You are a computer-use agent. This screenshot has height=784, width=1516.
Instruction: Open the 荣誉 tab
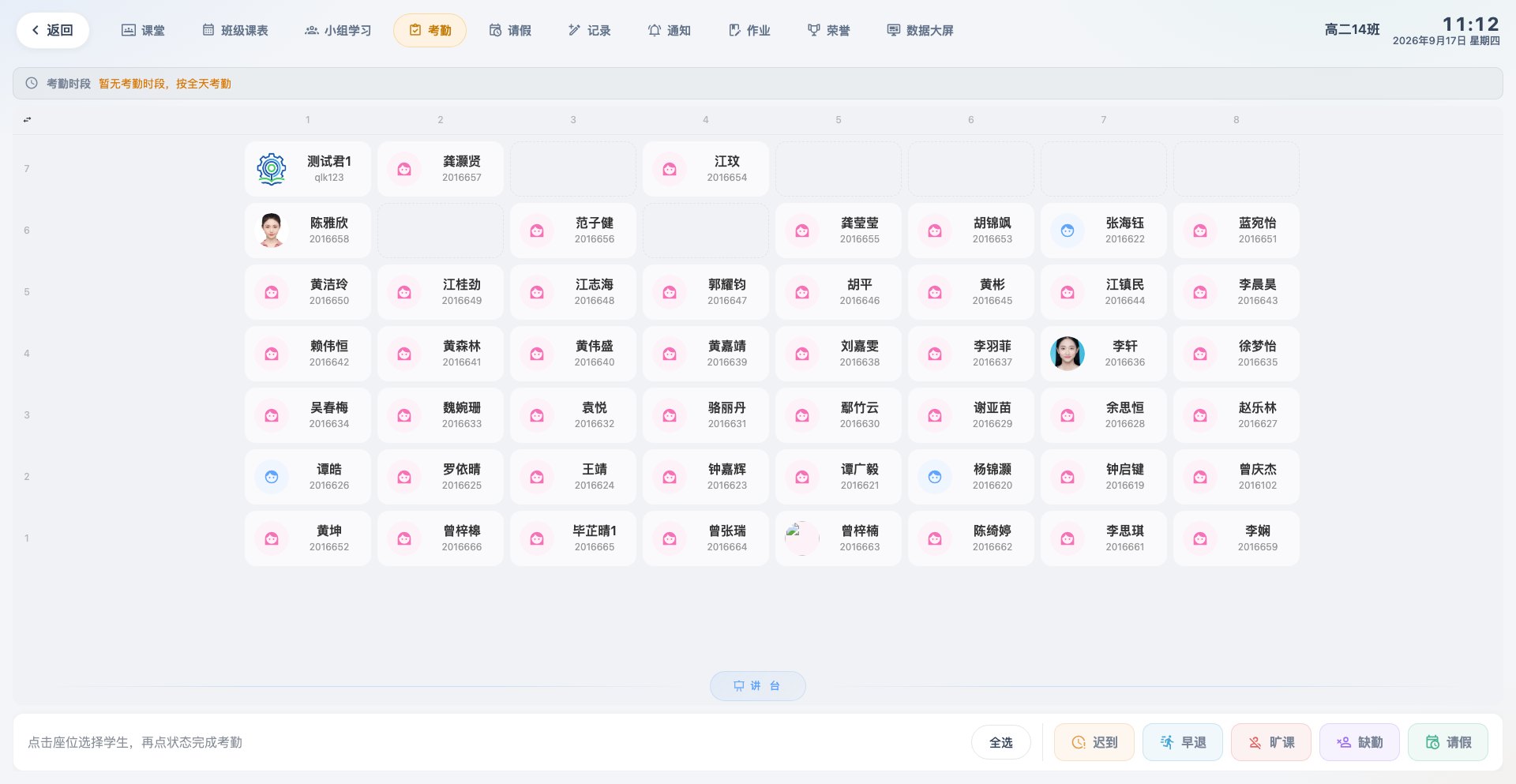(828, 31)
